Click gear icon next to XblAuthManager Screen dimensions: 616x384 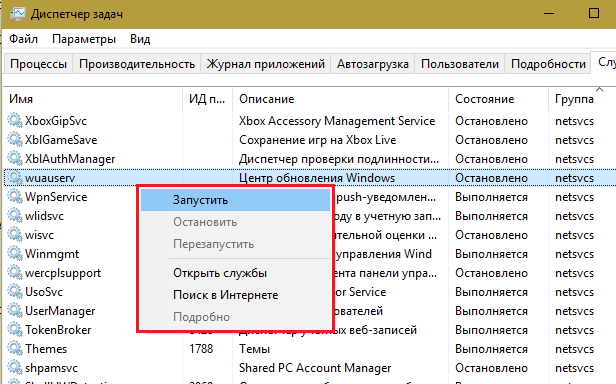coord(15,158)
